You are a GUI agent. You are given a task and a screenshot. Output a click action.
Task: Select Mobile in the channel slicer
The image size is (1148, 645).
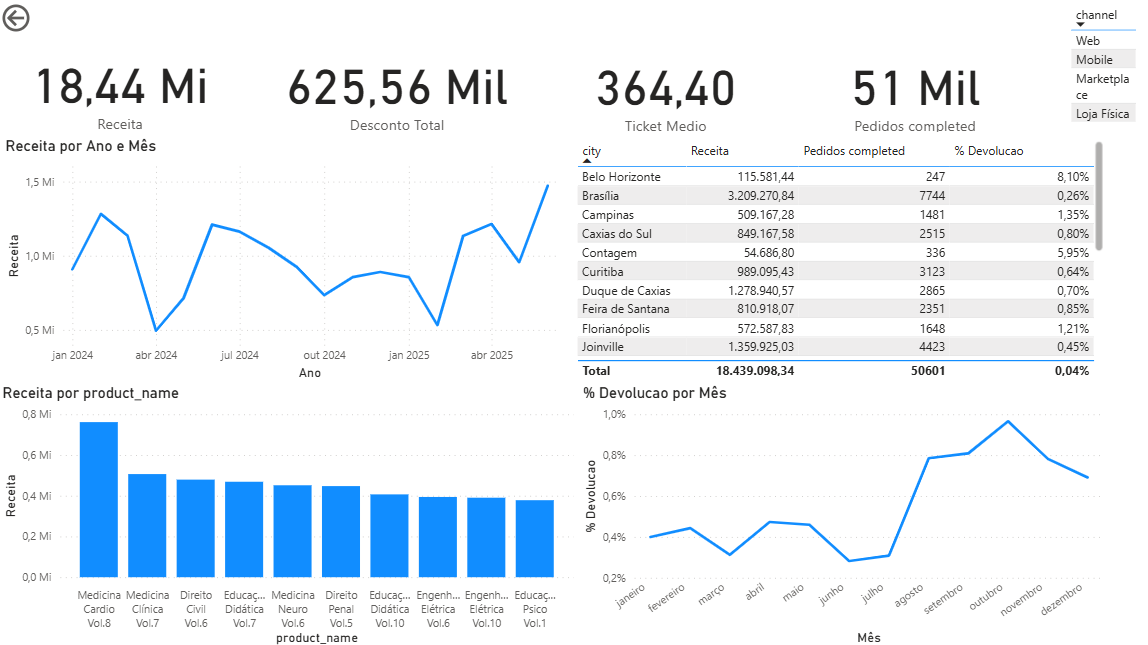point(1094,60)
